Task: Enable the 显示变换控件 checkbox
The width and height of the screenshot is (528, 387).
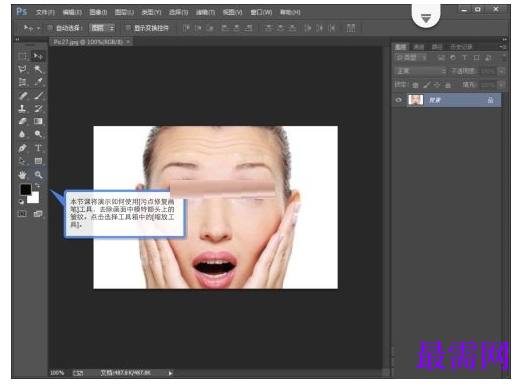Action: [x=128, y=28]
